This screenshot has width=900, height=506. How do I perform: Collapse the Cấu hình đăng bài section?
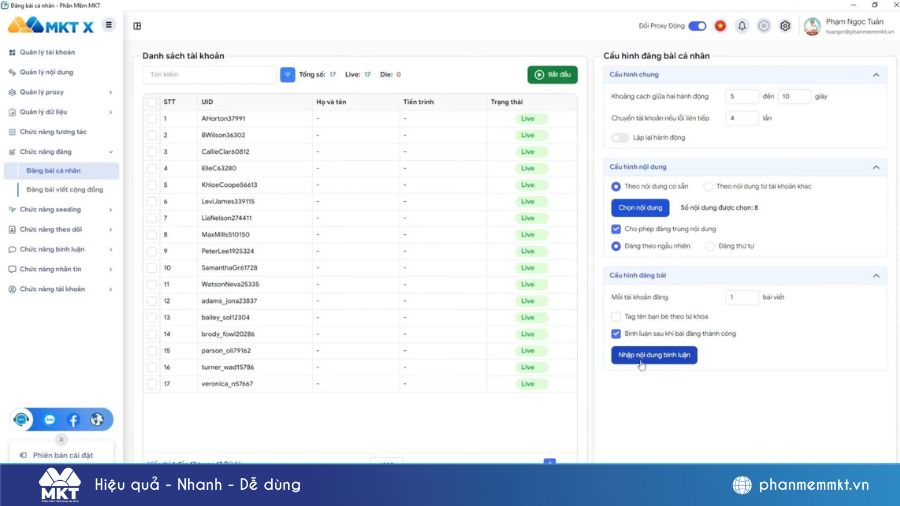coord(876,275)
